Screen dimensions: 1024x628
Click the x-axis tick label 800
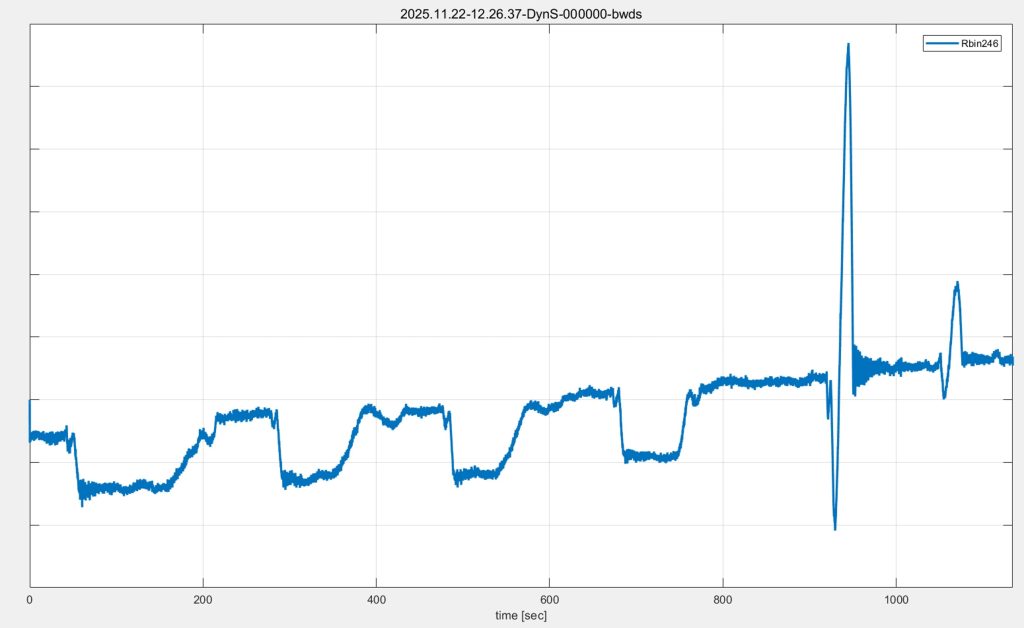pyautogui.click(x=722, y=599)
